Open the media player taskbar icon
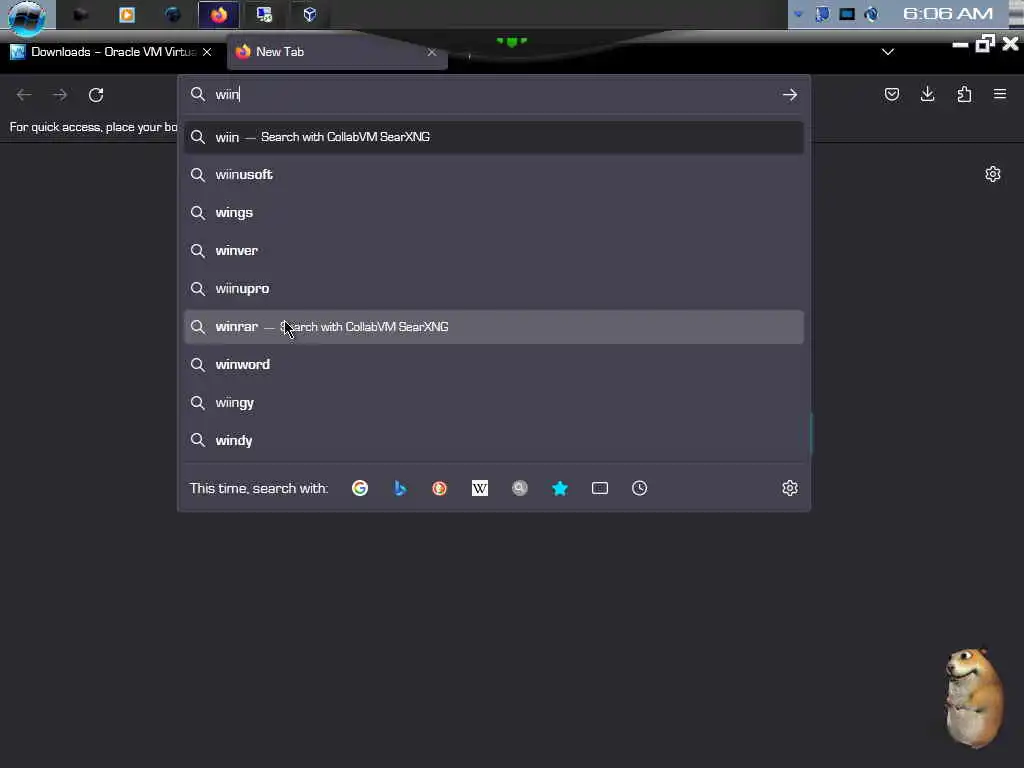 [127, 14]
